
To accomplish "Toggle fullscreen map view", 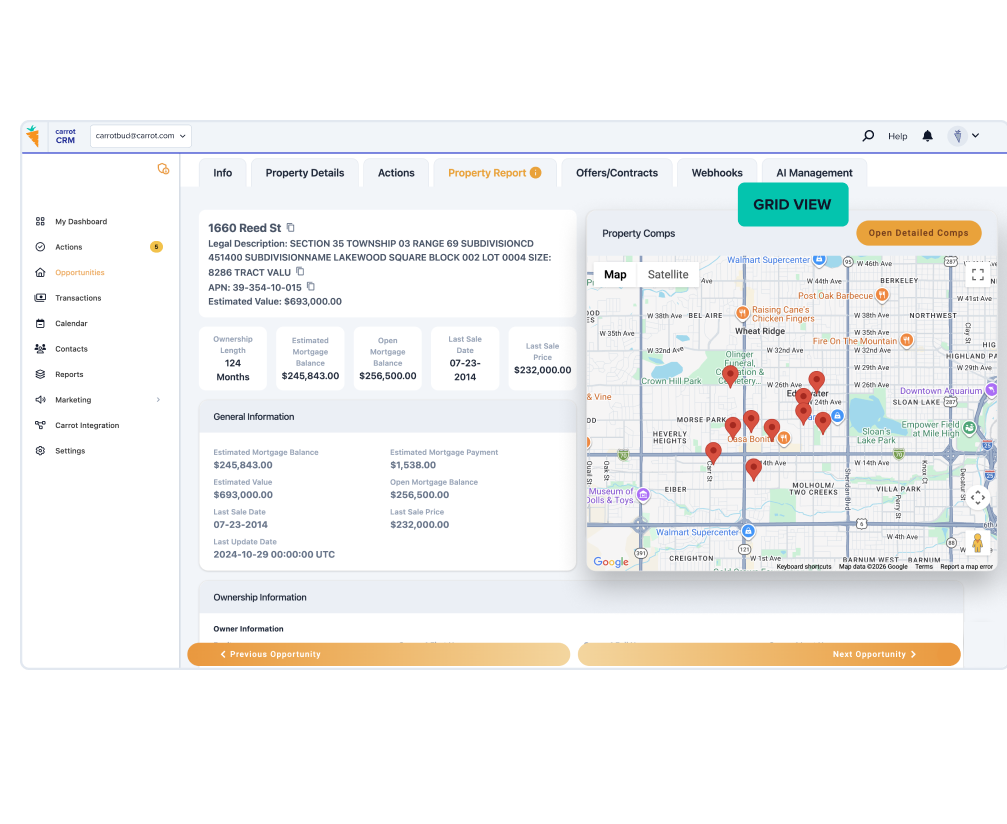I will [x=977, y=274].
